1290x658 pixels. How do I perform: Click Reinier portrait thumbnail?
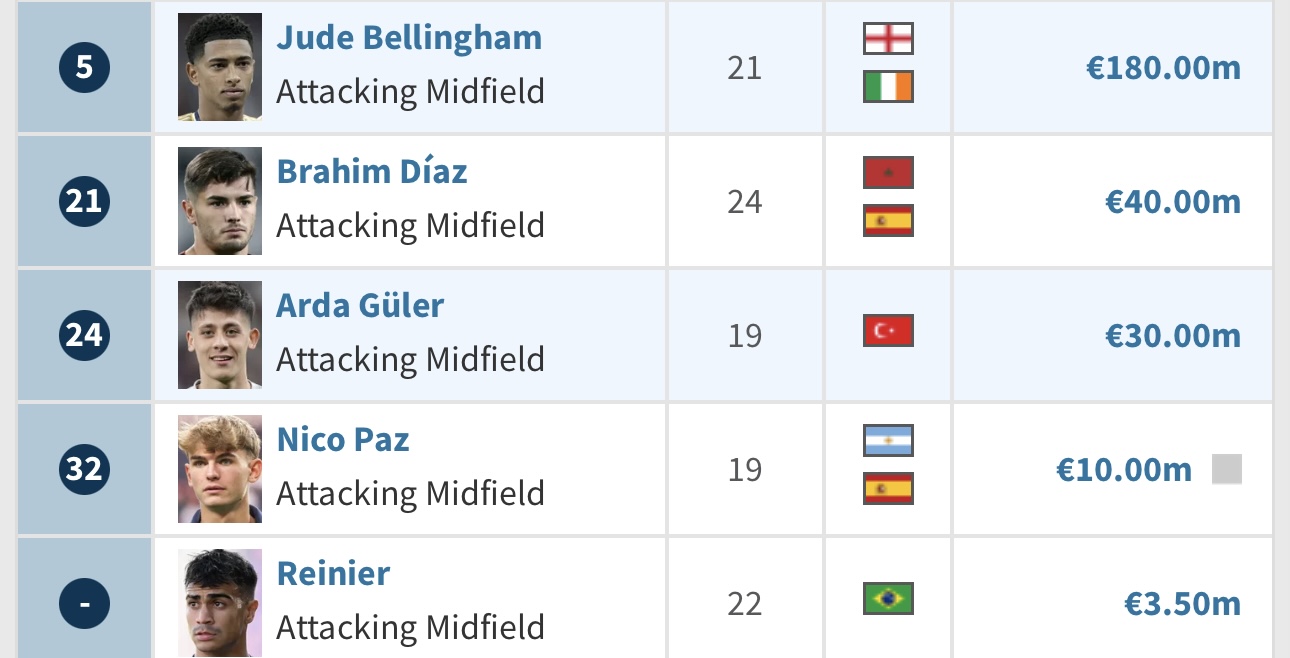220,603
